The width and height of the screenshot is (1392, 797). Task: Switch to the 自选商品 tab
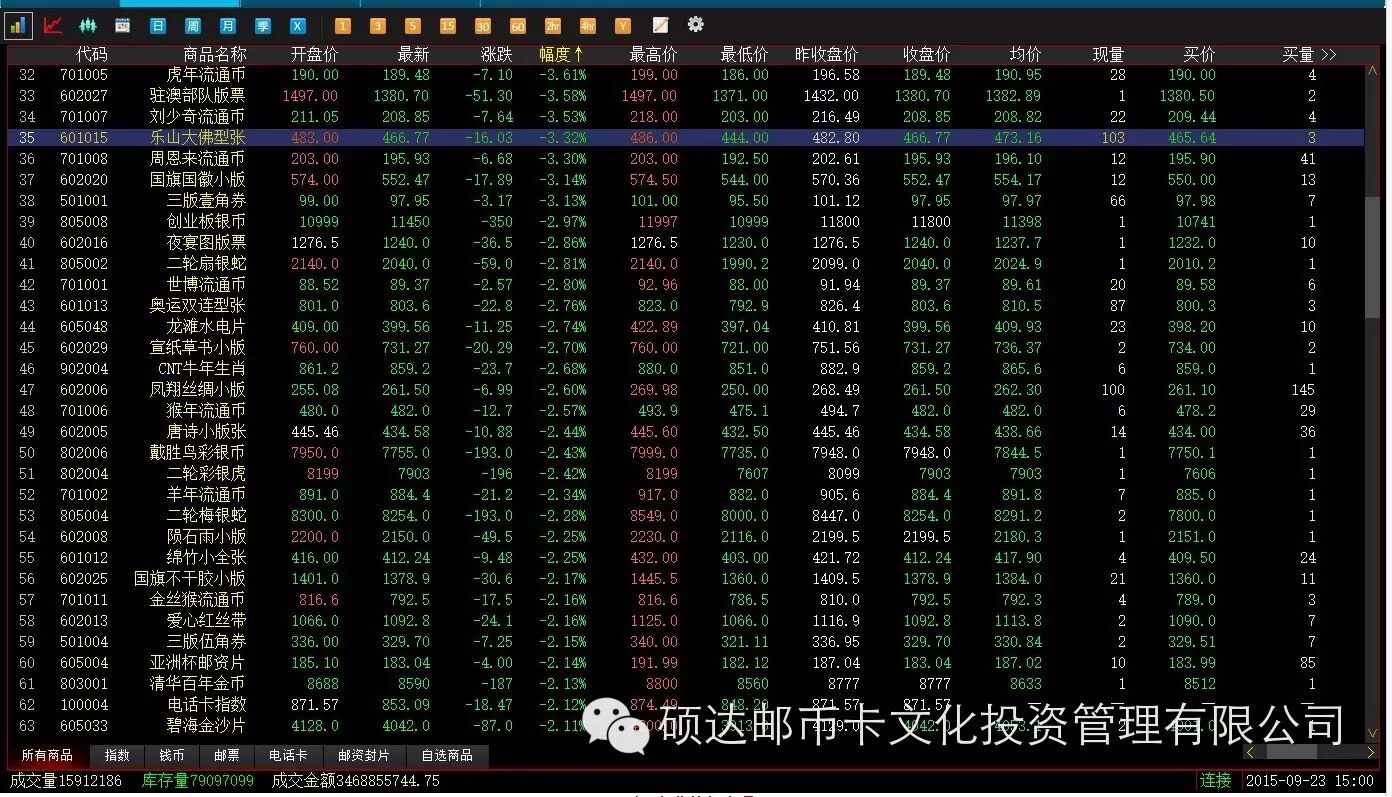pos(447,755)
